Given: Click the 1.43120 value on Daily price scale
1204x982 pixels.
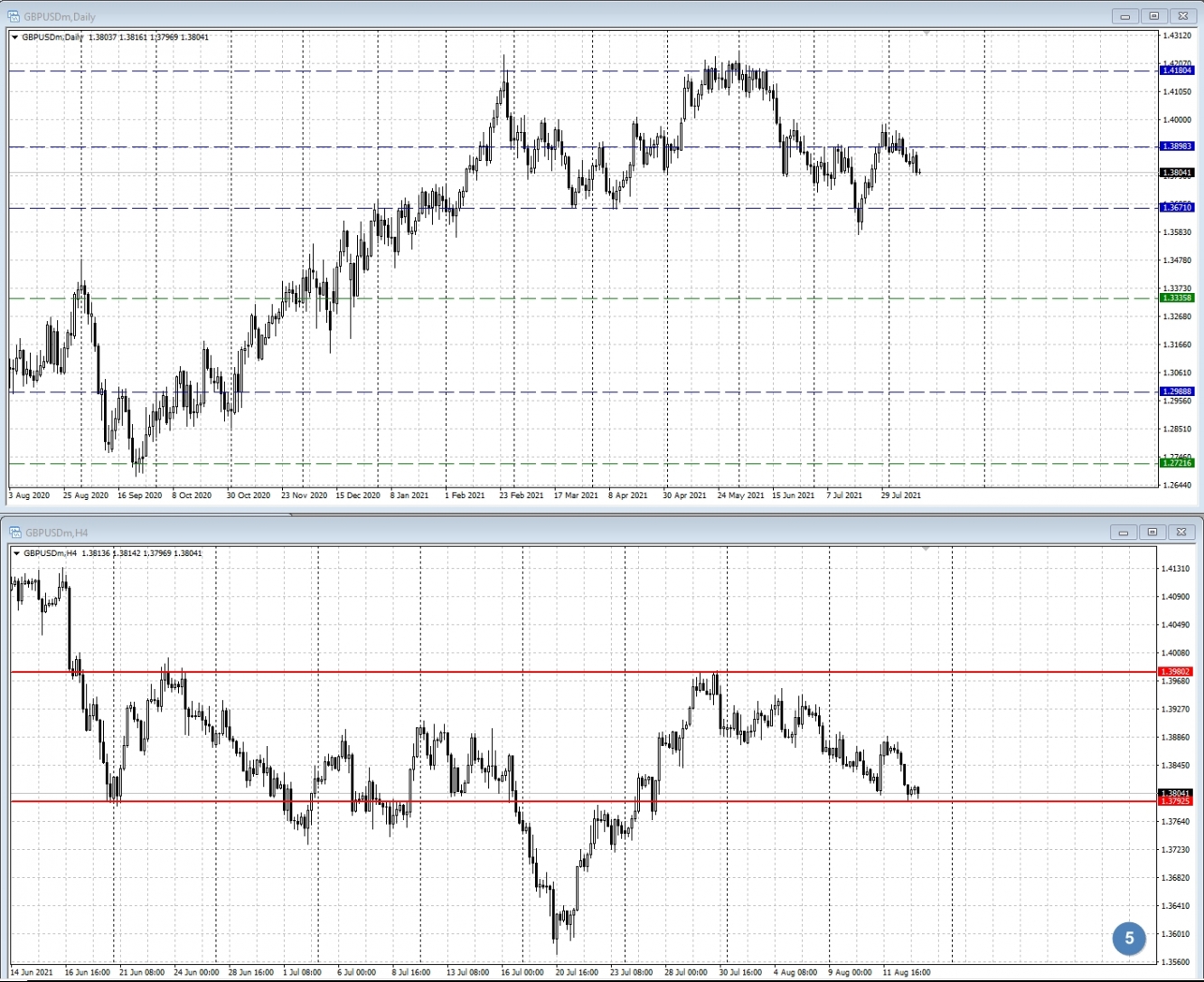Looking at the screenshot, I should 1177,35.
